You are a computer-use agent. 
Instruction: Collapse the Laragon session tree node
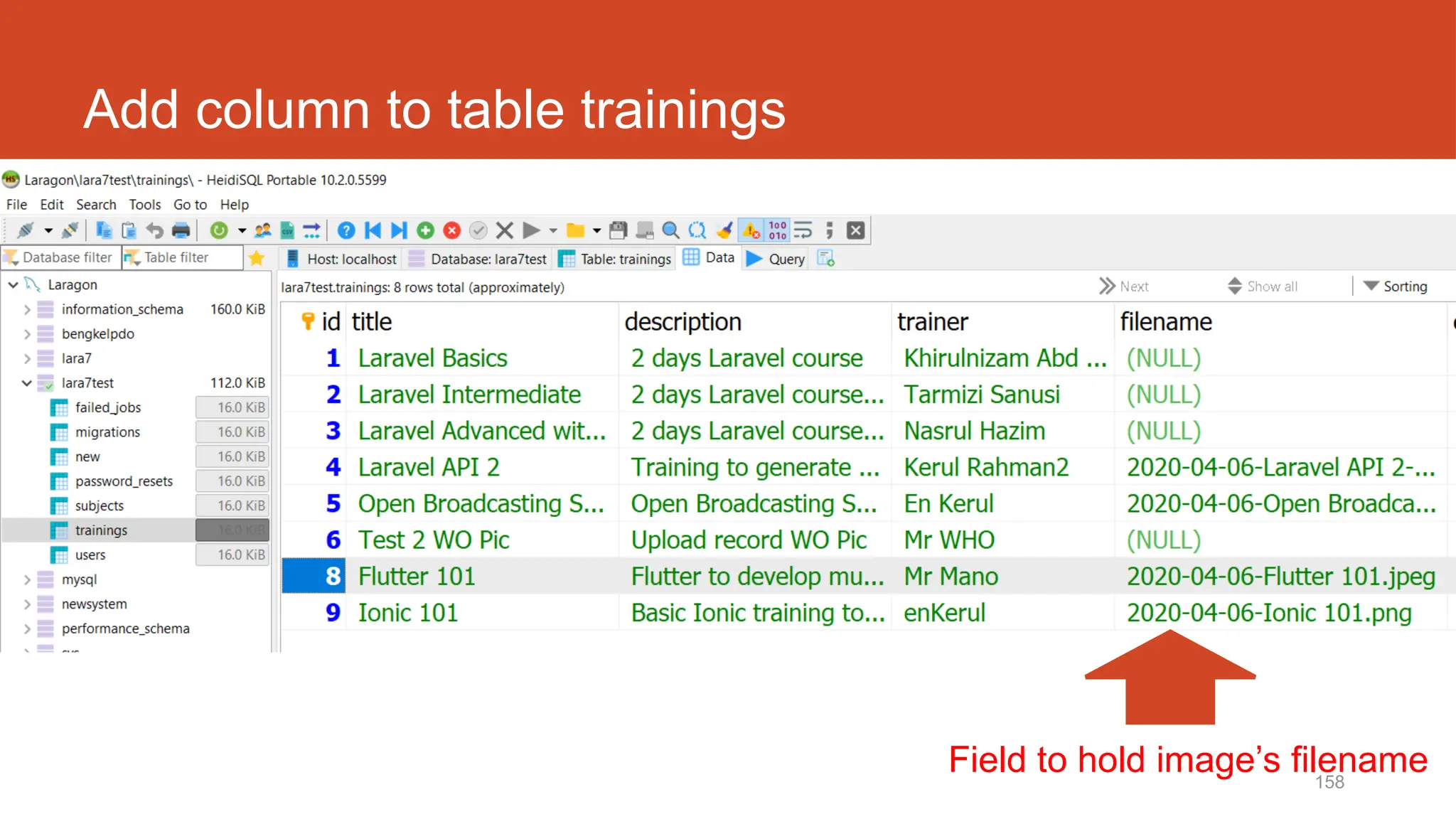point(13,284)
